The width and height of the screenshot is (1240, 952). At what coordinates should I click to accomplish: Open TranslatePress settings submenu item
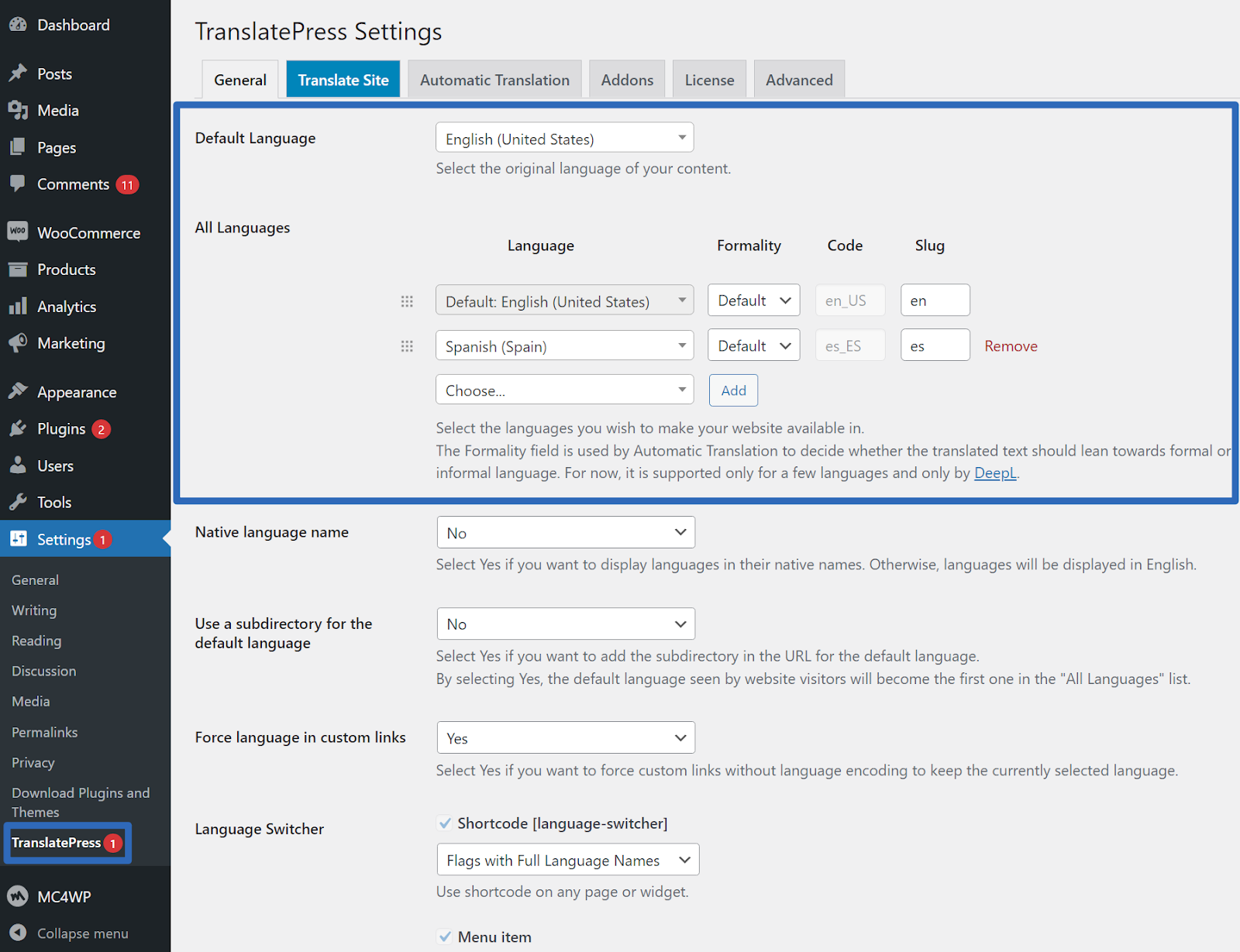coord(56,843)
